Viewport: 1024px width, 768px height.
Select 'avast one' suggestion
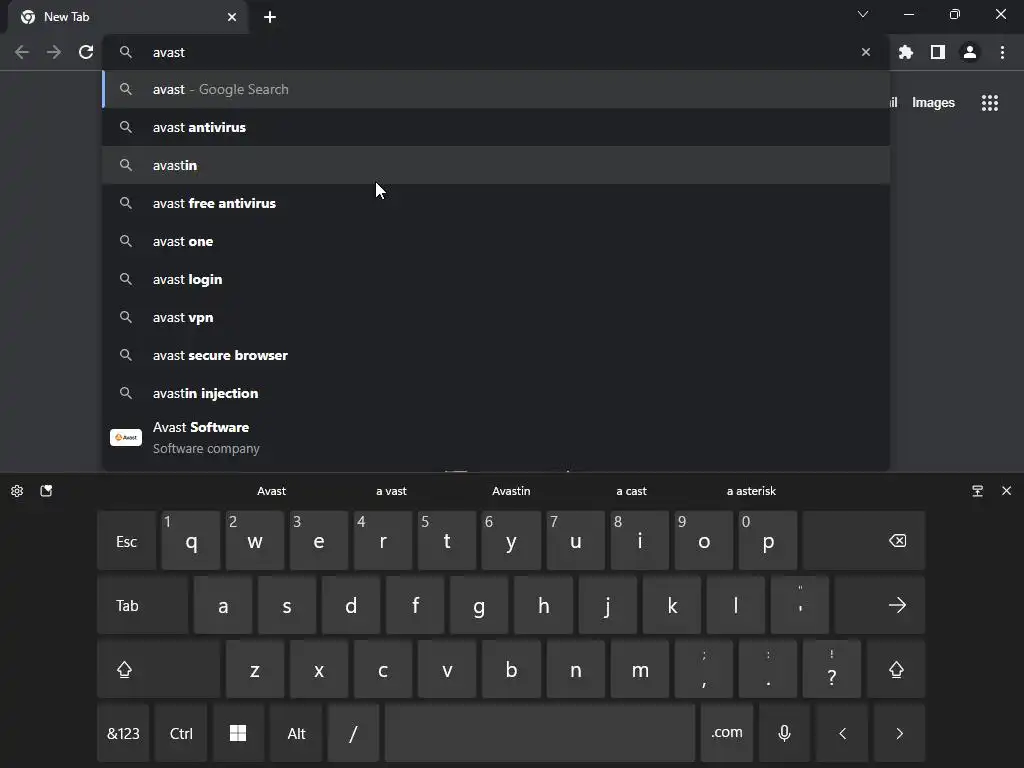click(496, 241)
